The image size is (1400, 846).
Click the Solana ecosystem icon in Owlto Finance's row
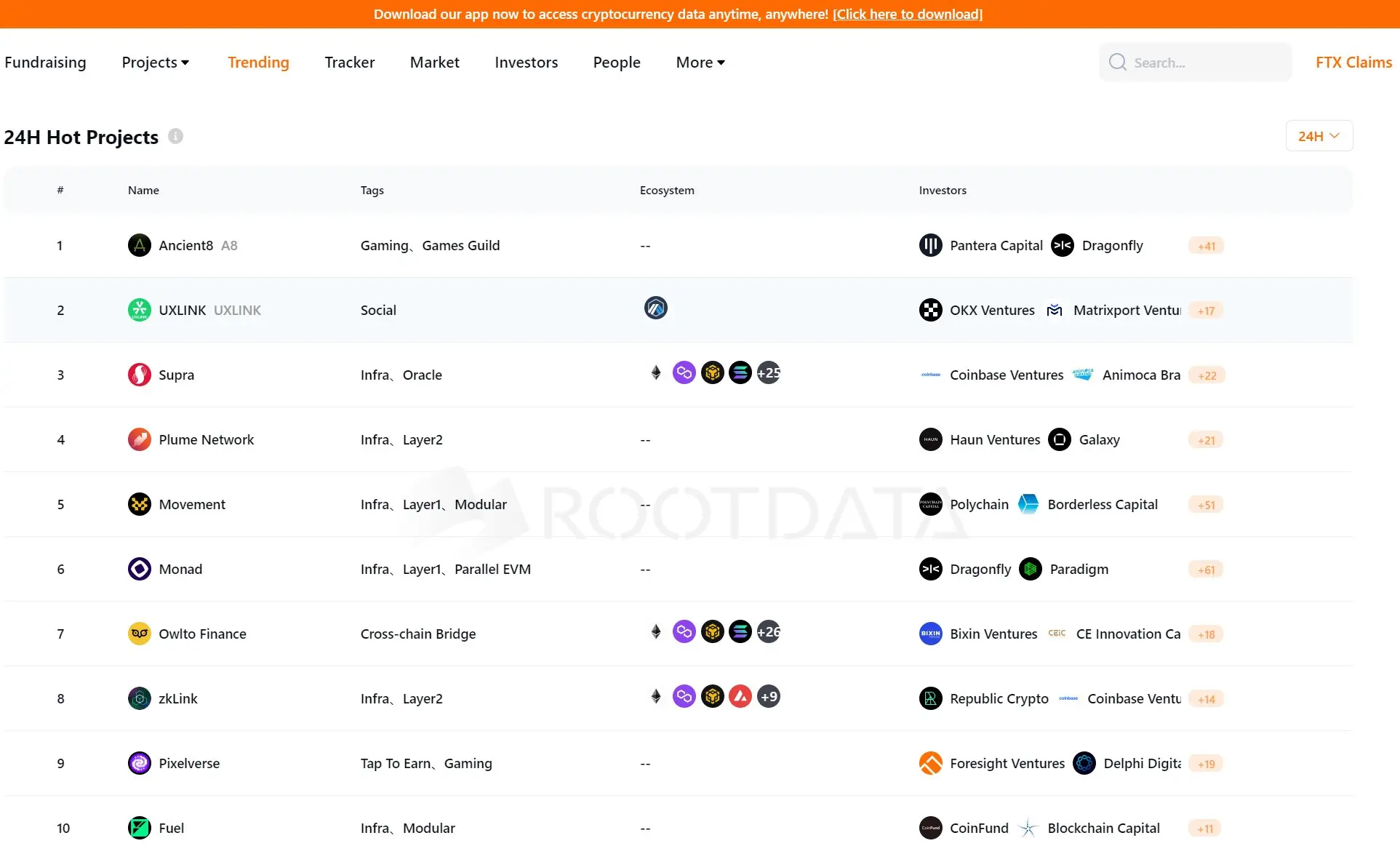(740, 631)
